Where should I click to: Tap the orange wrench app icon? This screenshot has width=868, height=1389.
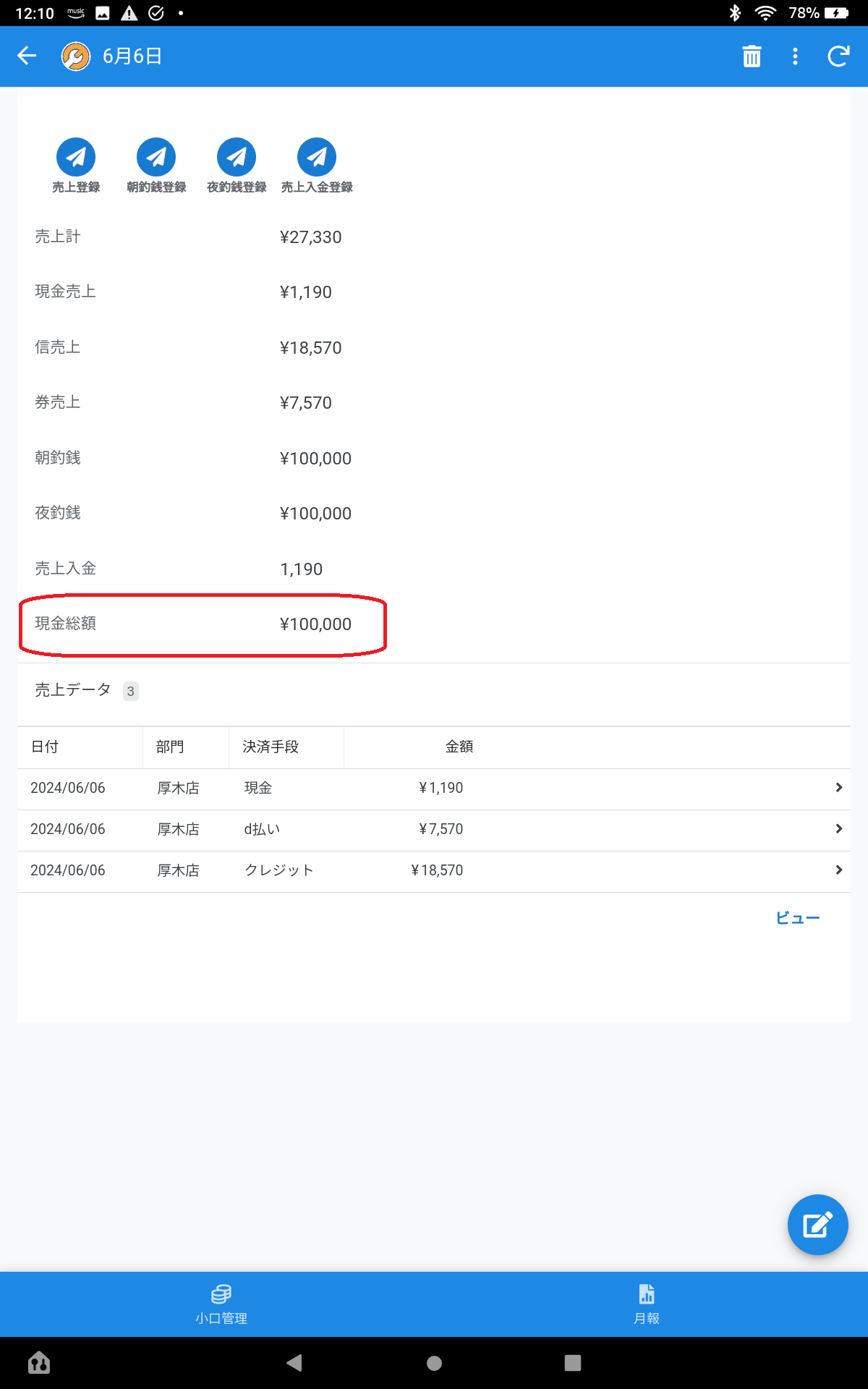[76, 56]
